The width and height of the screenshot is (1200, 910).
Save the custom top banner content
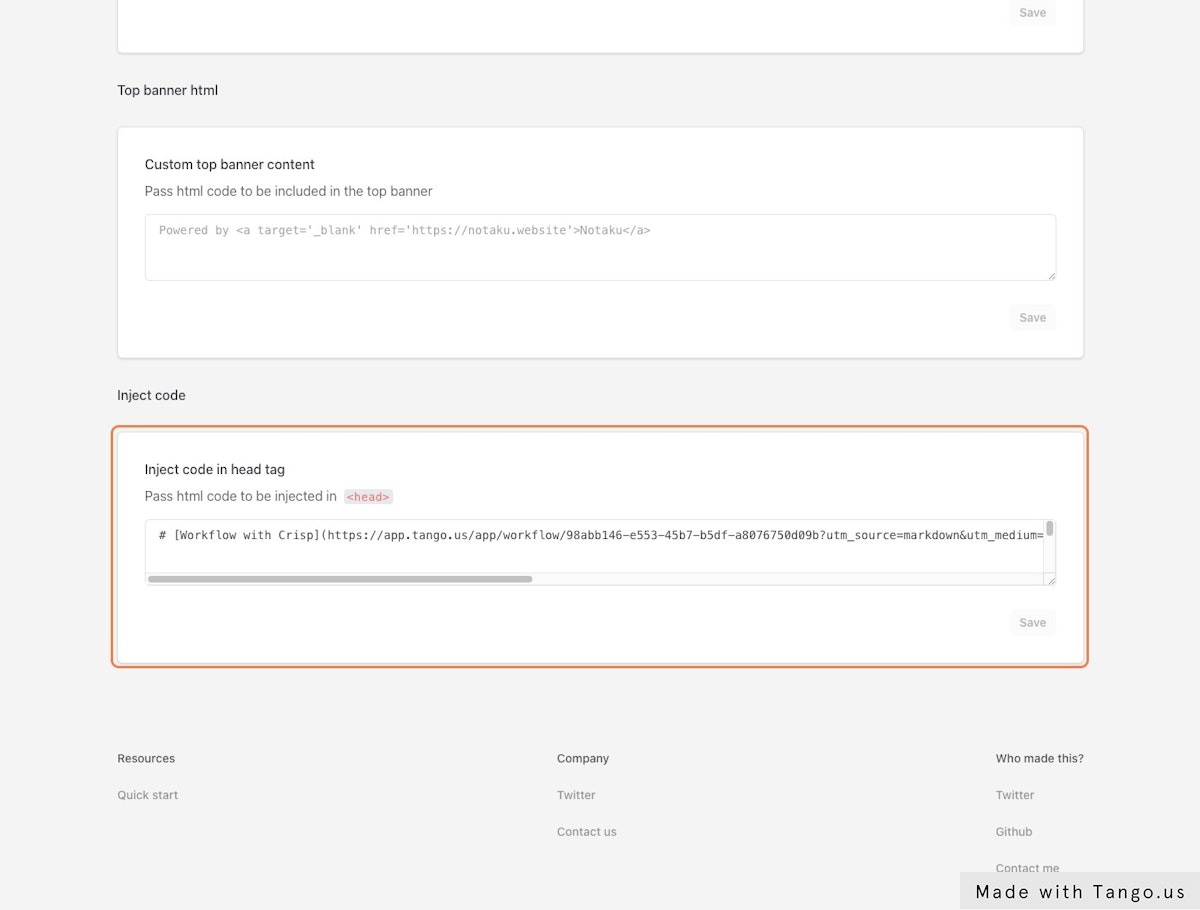tap(1032, 318)
